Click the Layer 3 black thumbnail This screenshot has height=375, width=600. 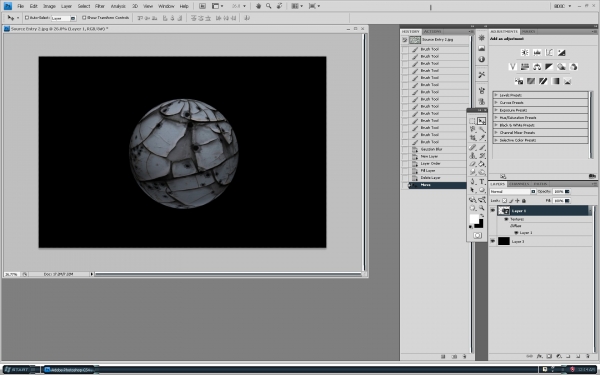(504, 241)
